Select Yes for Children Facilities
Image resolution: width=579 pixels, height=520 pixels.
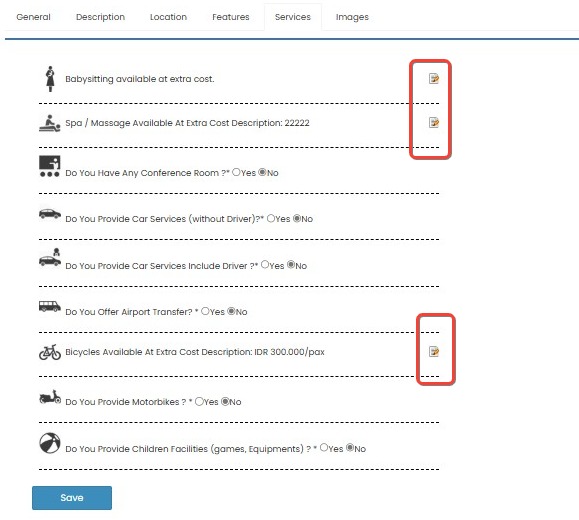(324, 447)
